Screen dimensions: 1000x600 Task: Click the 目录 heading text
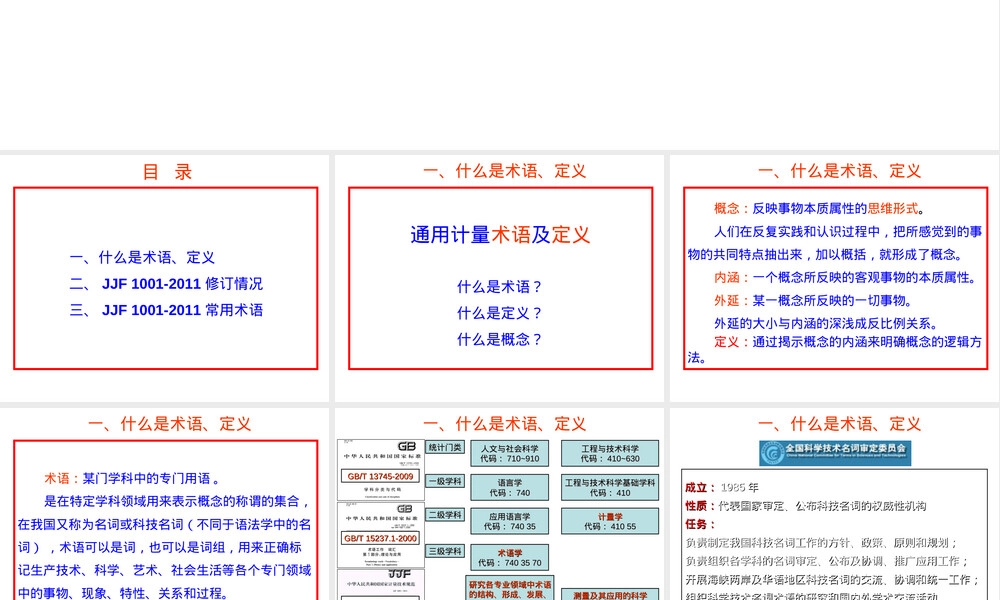(166, 172)
